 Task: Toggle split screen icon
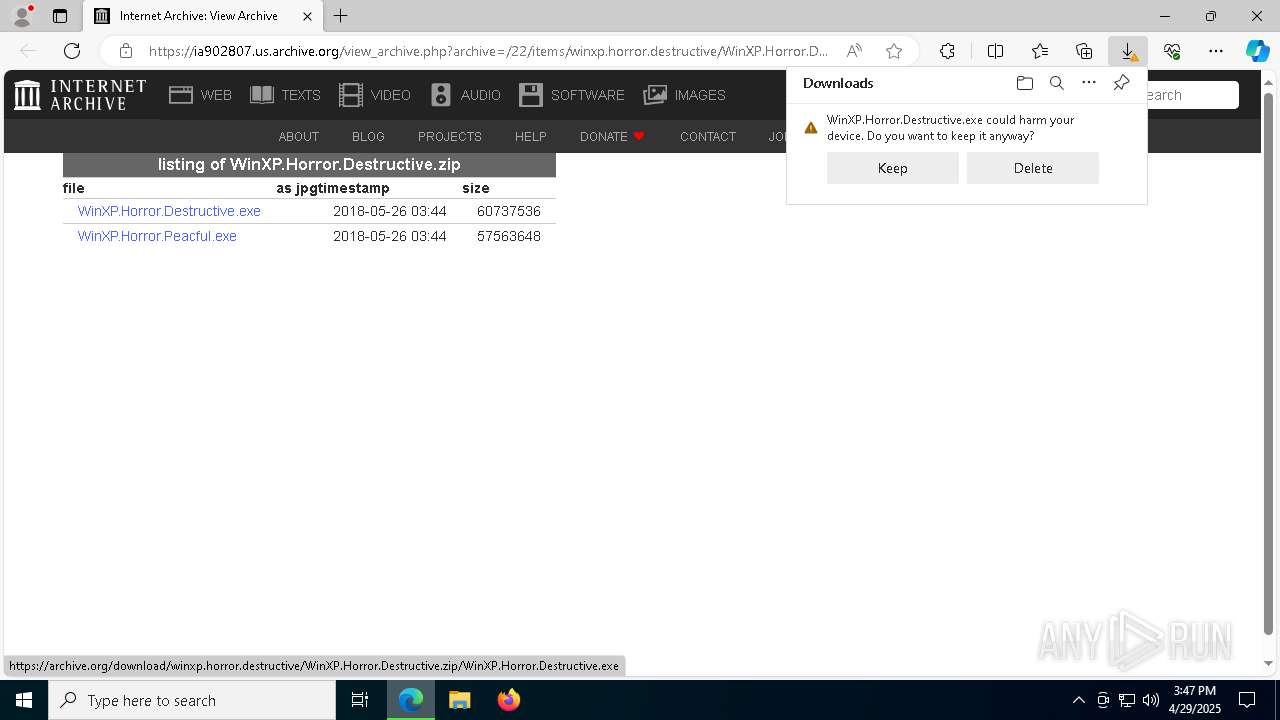(x=995, y=51)
